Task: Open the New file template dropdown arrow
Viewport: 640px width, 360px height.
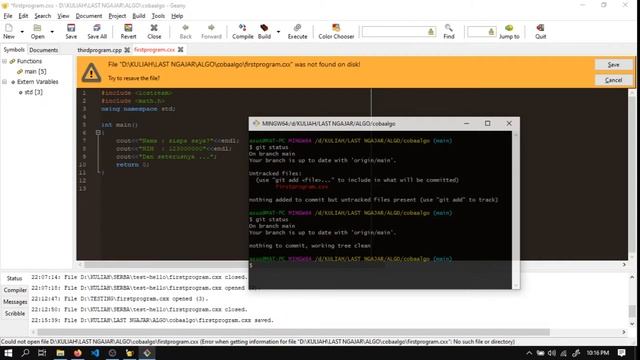Action: tap(22, 31)
